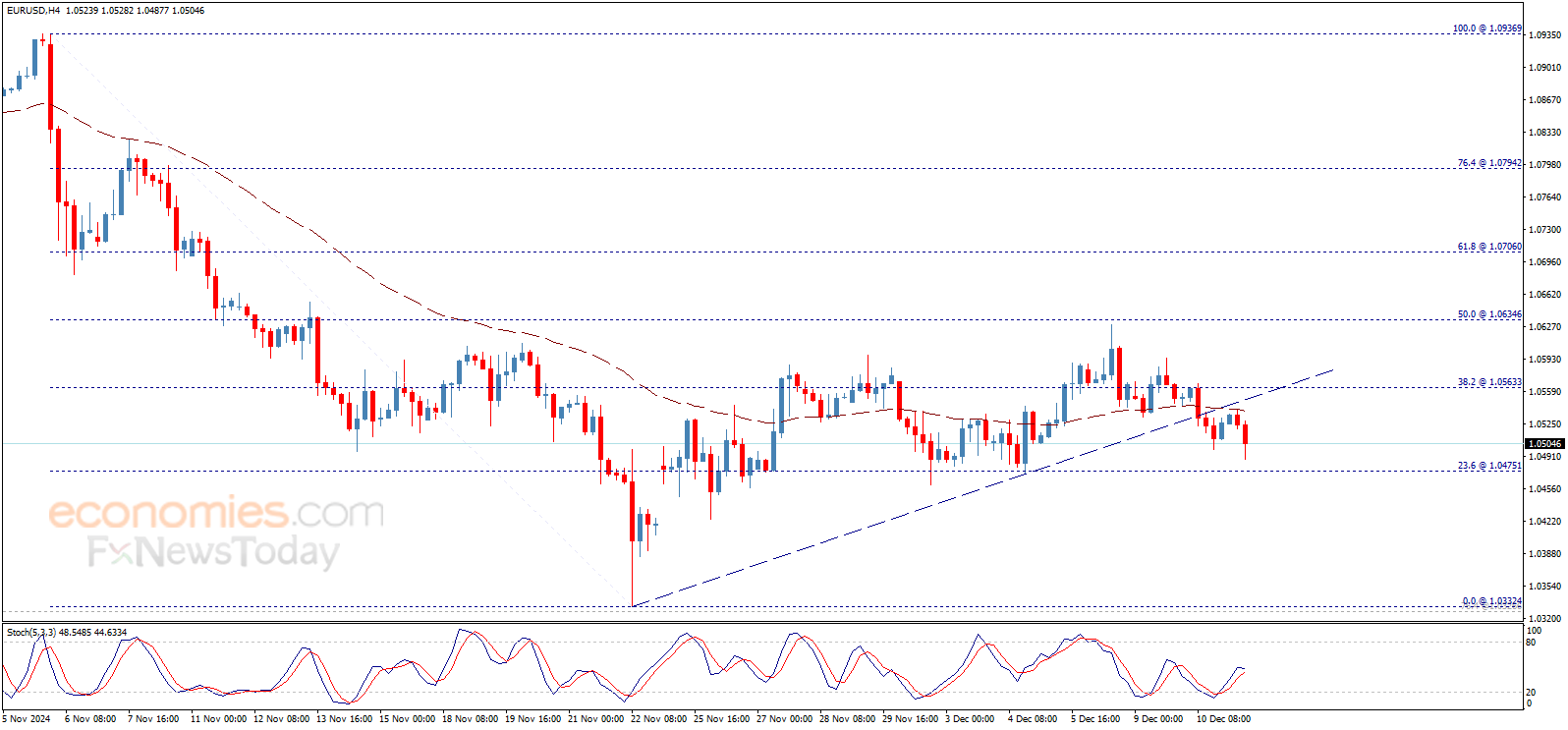
Task: Click the 29 Nov 16:00 time label
Action: tap(910, 719)
